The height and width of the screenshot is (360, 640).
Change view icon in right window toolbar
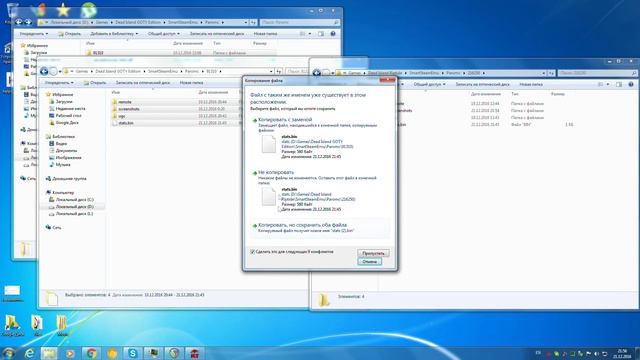(x=600, y=84)
